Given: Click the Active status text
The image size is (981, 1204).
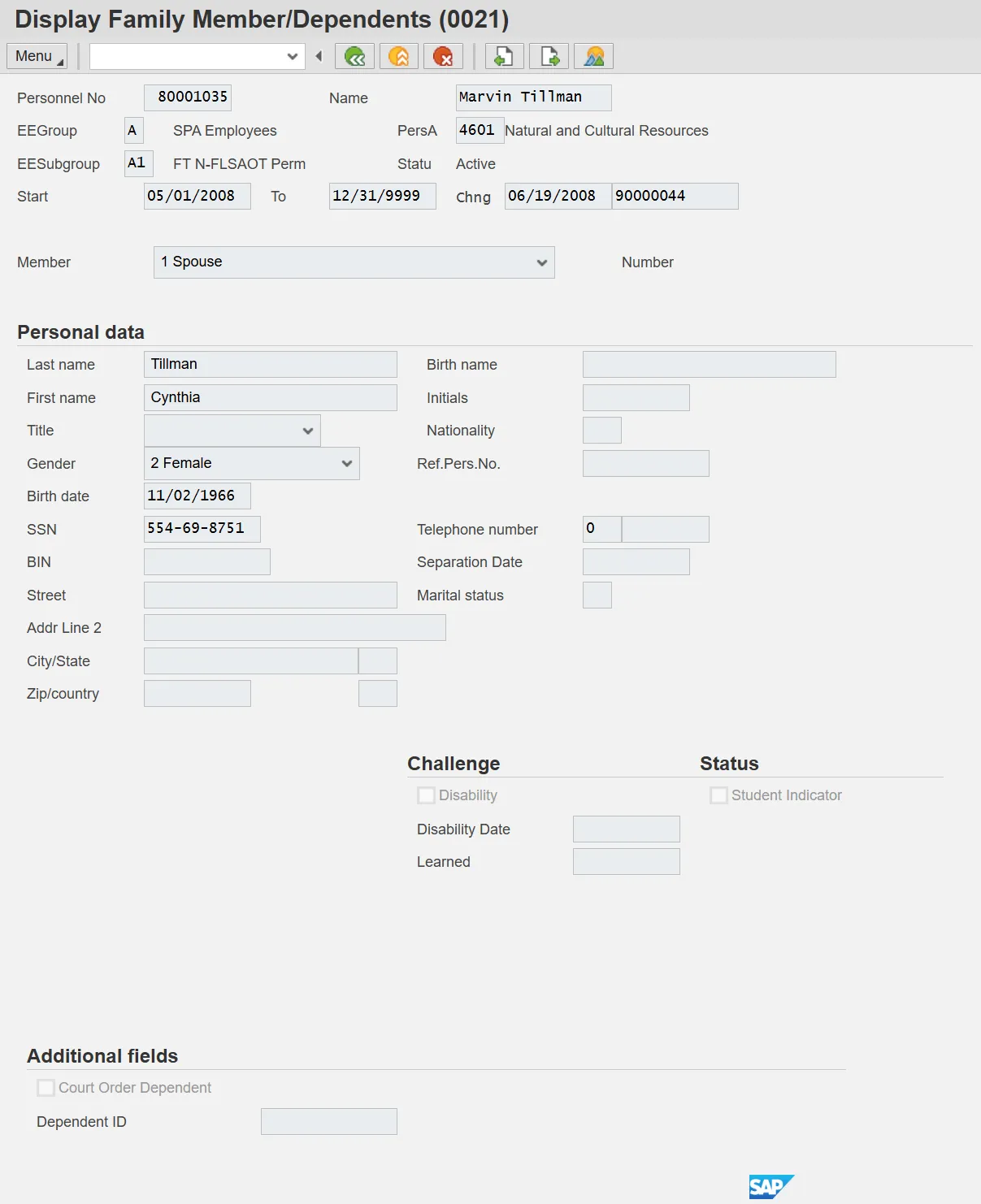Looking at the screenshot, I should click(x=475, y=164).
